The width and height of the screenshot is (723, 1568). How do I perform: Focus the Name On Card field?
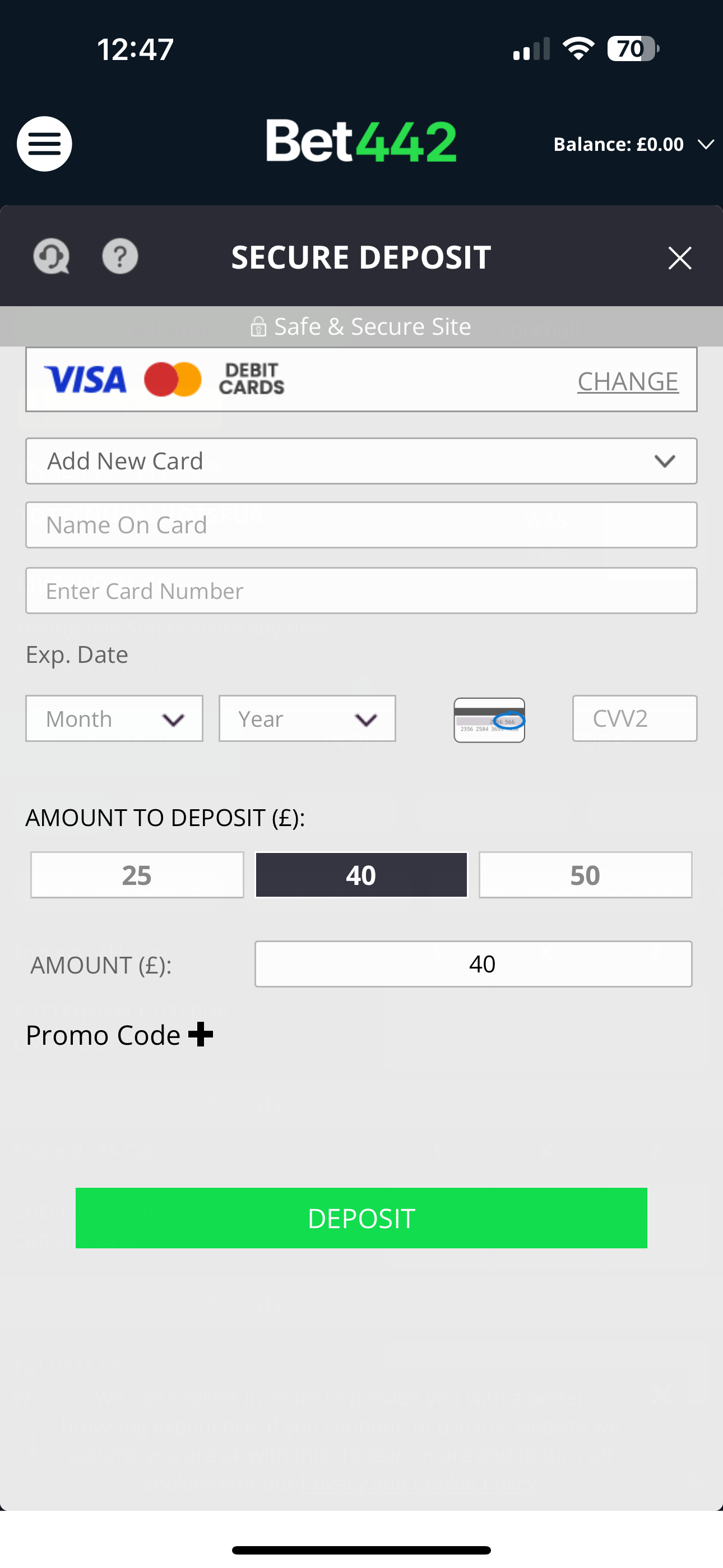pyautogui.click(x=361, y=525)
